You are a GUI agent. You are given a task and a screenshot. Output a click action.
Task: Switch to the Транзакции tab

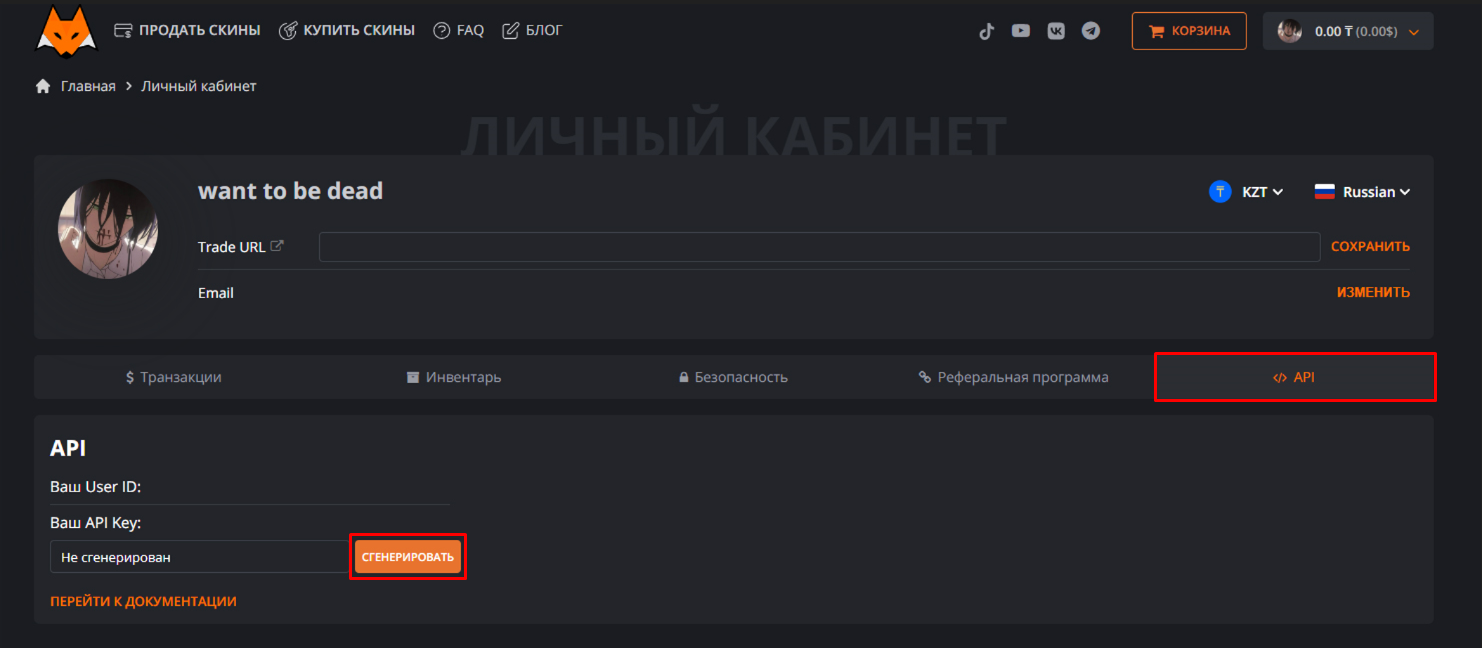[174, 377]
